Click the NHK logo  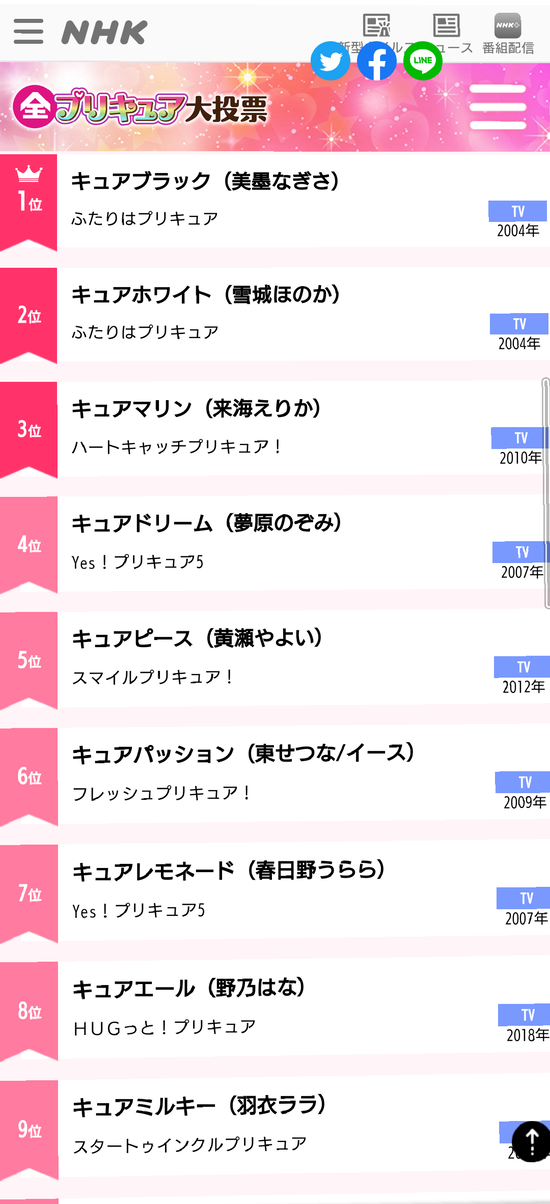coord(104,32)
